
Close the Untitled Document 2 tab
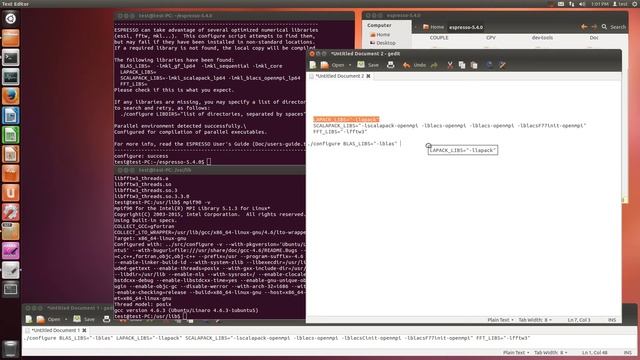pos(368,76)
